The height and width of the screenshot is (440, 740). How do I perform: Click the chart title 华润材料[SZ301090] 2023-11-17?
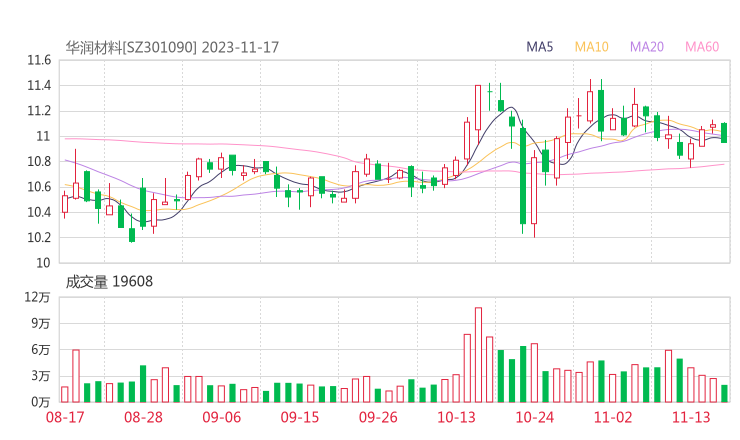click(172, 47)
